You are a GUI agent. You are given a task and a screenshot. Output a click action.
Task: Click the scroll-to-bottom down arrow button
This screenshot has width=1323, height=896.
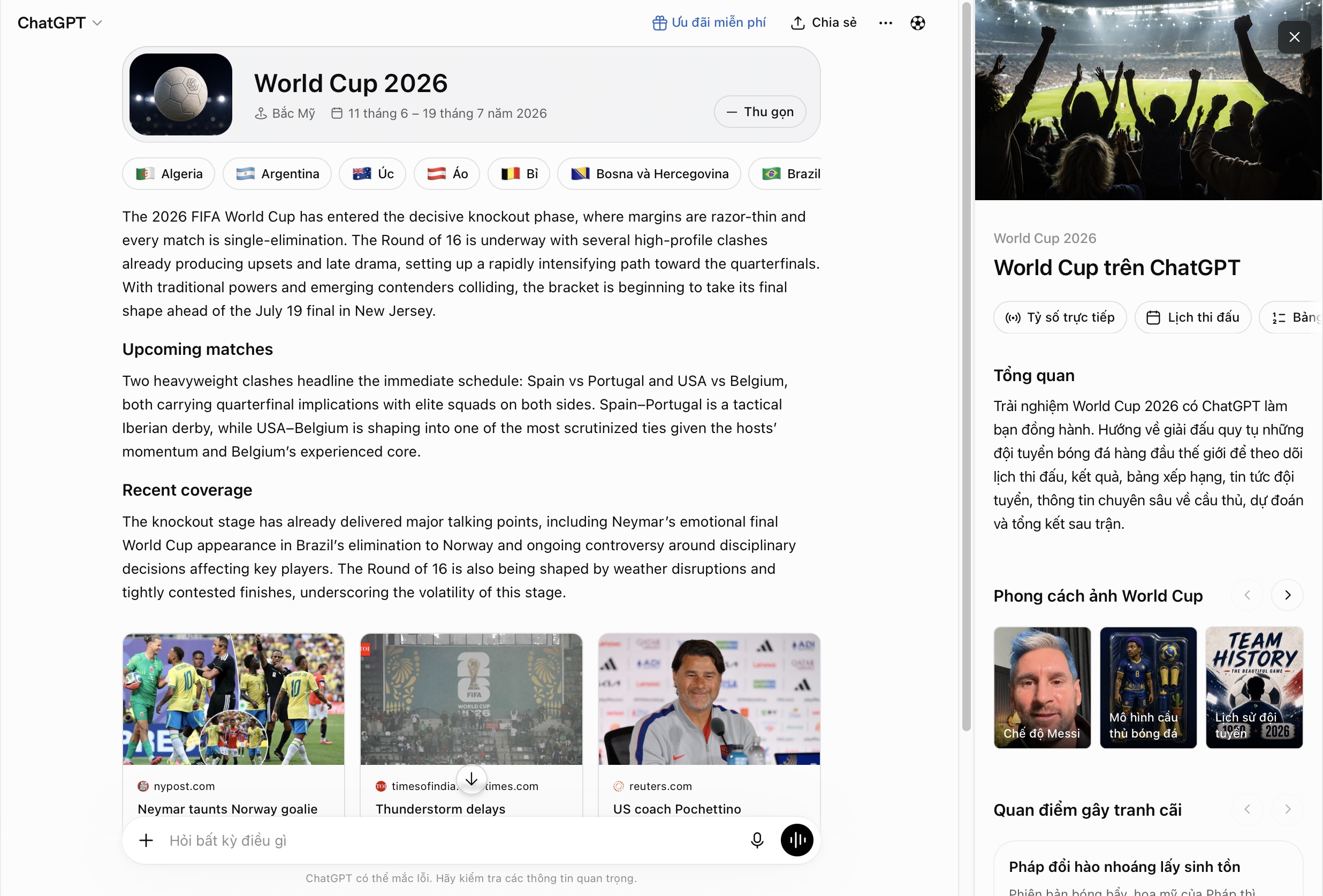[472, 779]
